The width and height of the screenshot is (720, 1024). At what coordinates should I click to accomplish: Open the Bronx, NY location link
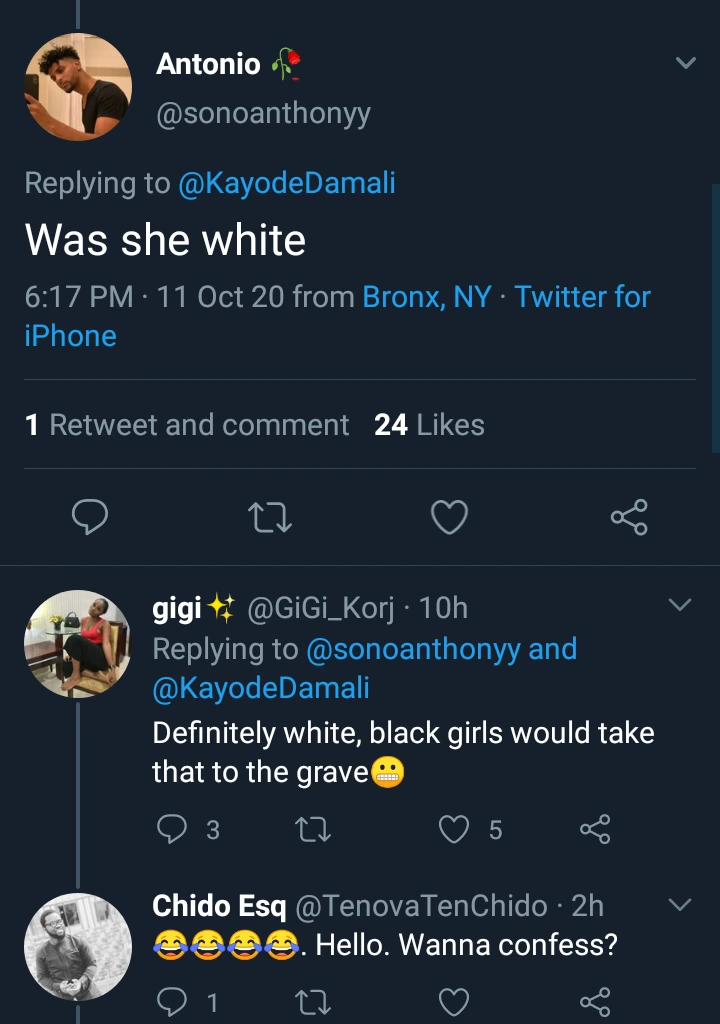click(x=427, y=297)
